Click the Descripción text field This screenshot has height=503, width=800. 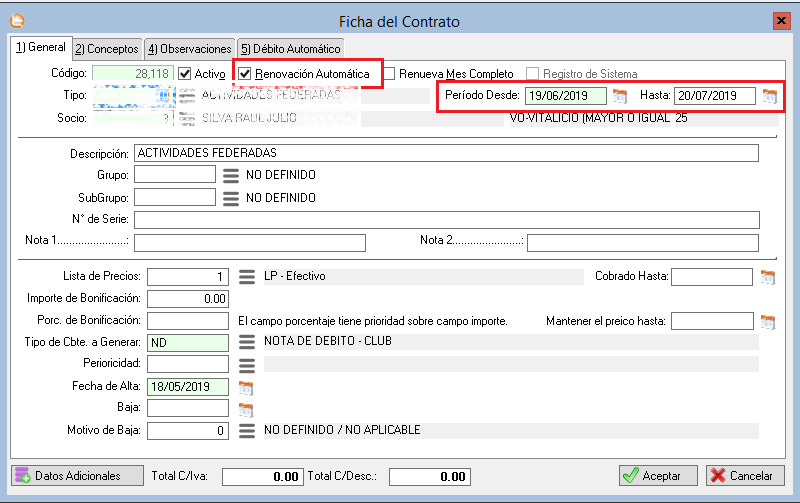[x=445, y=153]
